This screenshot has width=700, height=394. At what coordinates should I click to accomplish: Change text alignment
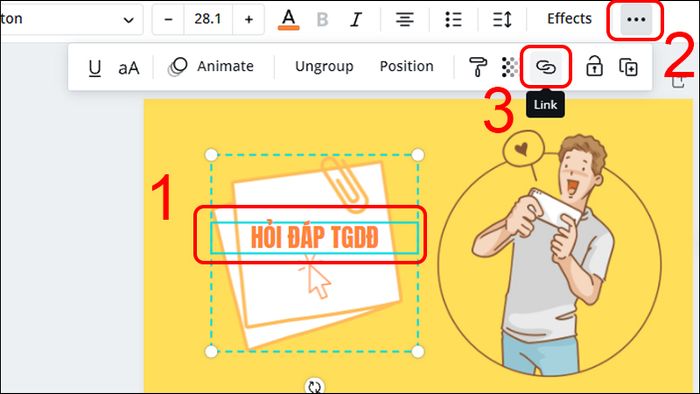(404, 20)
